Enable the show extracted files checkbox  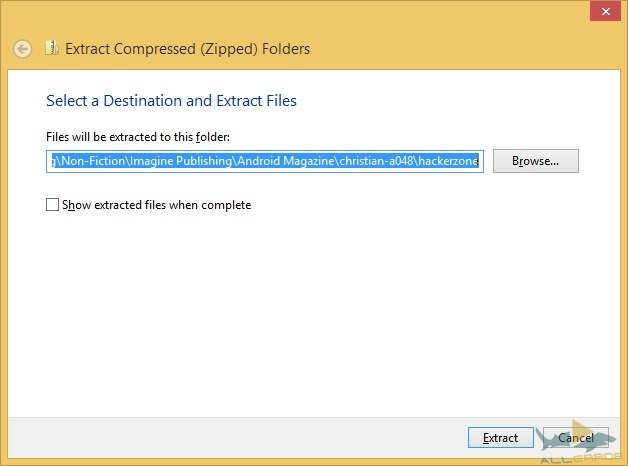click(x=53, y=205)
